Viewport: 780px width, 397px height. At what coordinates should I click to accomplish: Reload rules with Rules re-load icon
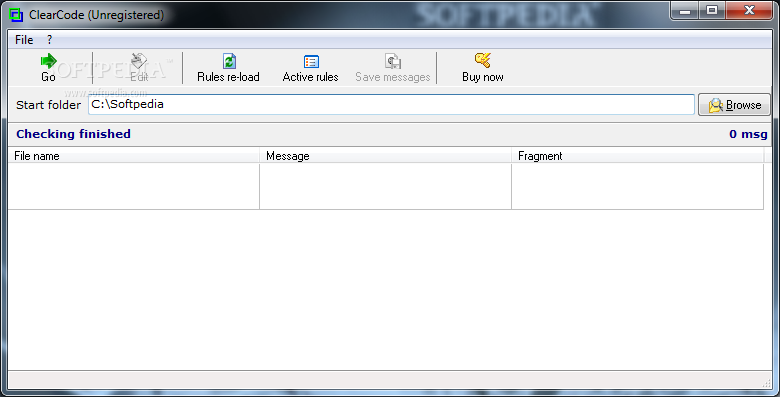click(x=228, y=61)
